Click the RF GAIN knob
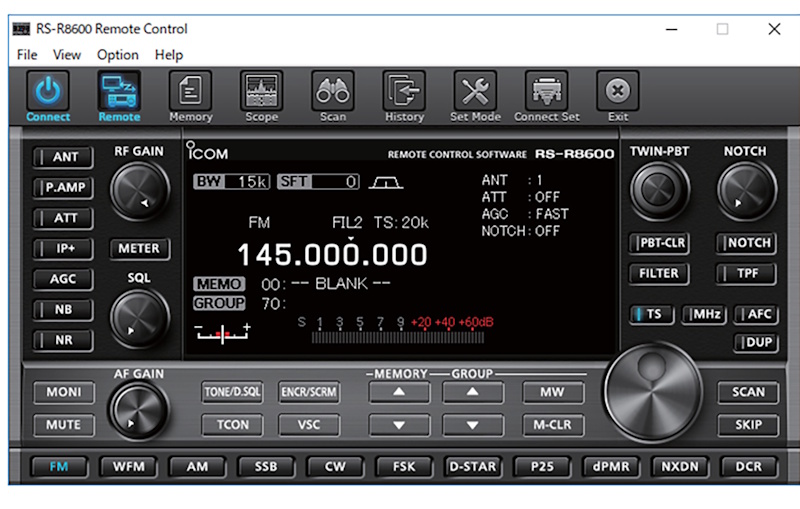Screen dimensions: 800x509 tap(139, 190)
